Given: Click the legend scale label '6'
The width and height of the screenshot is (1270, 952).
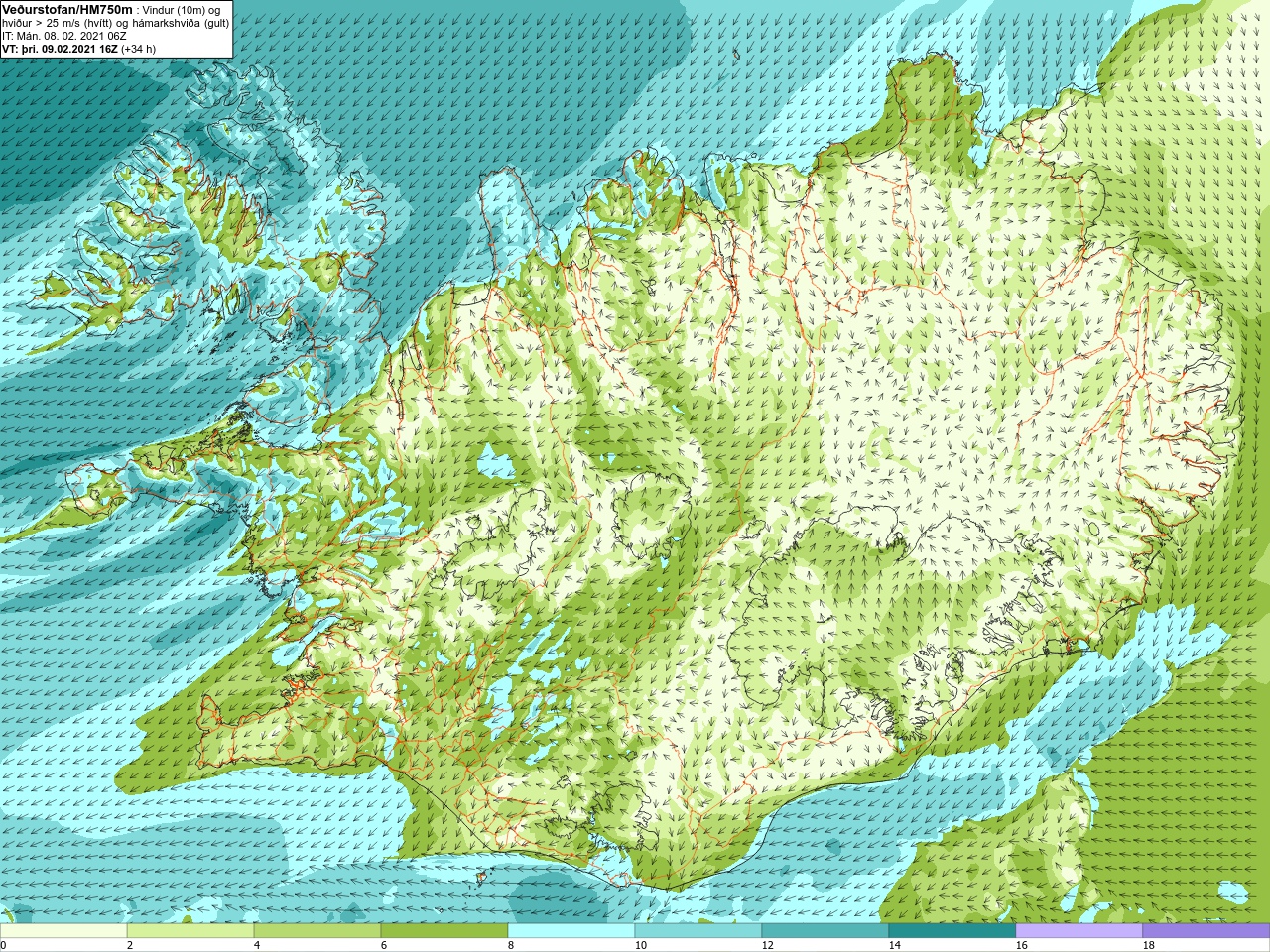Looking at the screenshot, I should click(383, 945).
